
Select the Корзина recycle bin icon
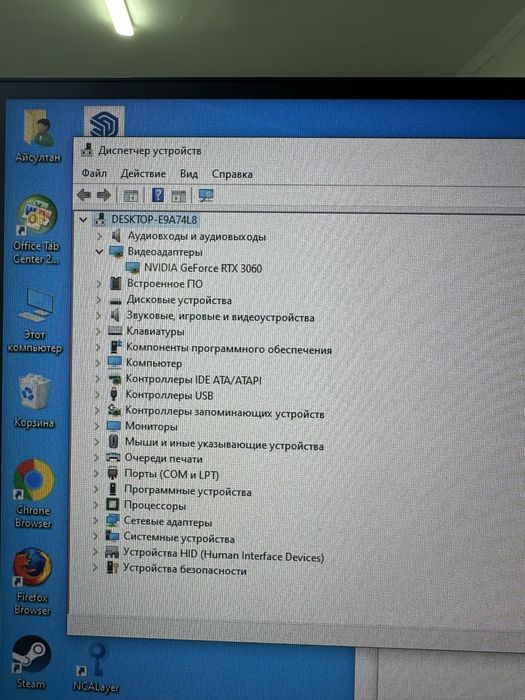click(34, 401)
